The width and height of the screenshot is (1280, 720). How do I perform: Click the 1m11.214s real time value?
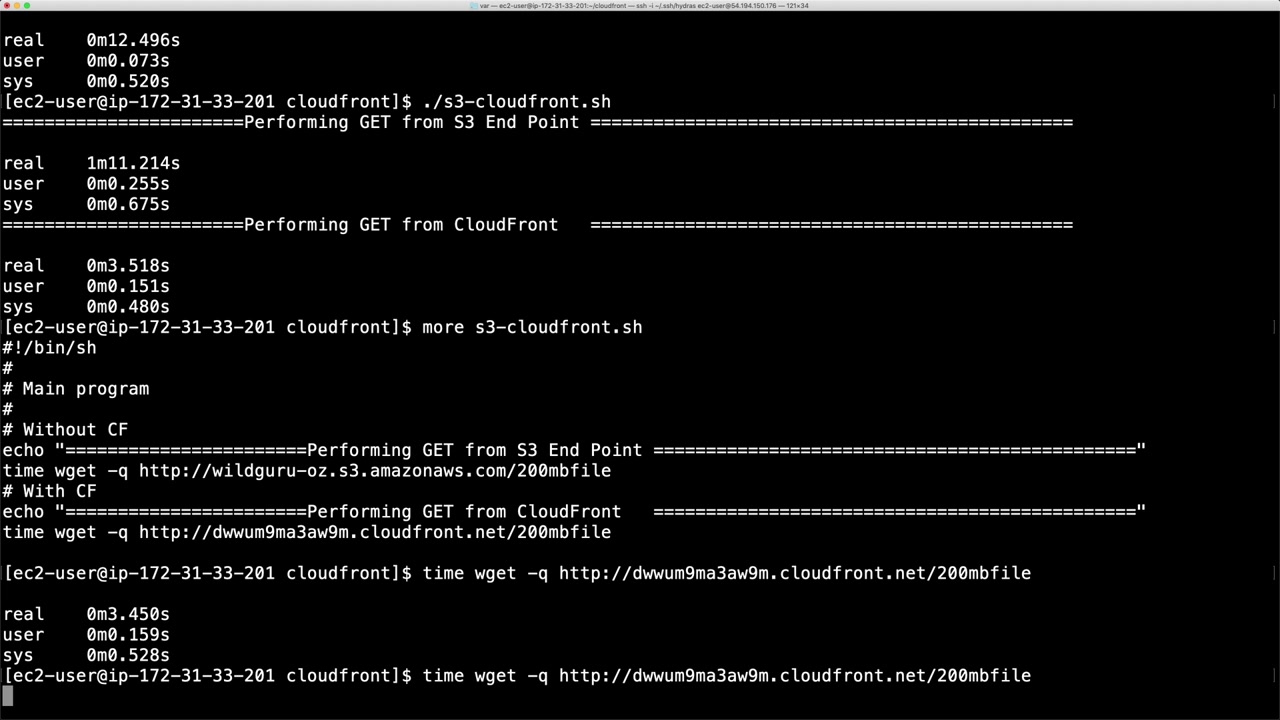click(x=133, y=163)
